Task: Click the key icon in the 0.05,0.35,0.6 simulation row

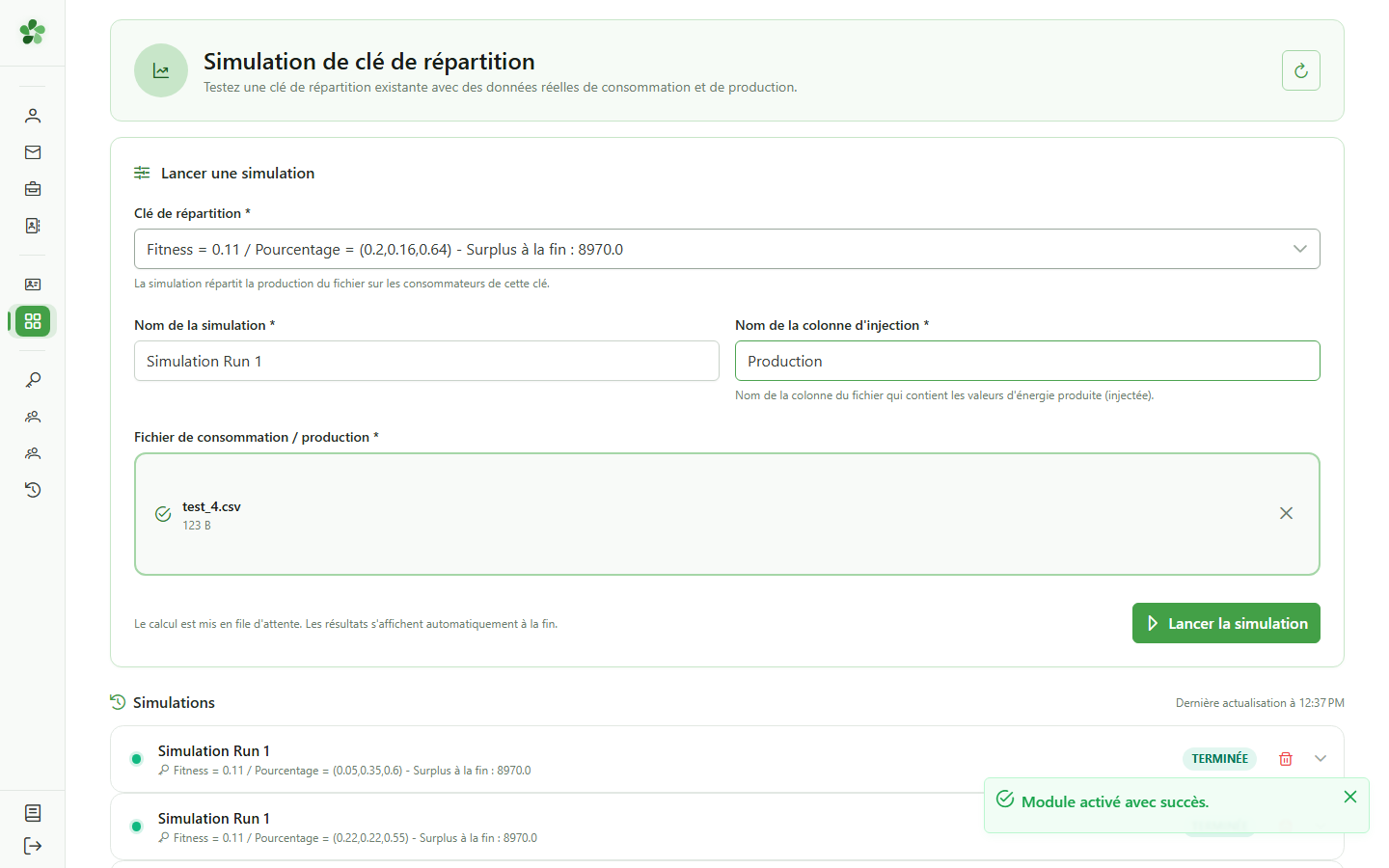Action: pos(164,771)
